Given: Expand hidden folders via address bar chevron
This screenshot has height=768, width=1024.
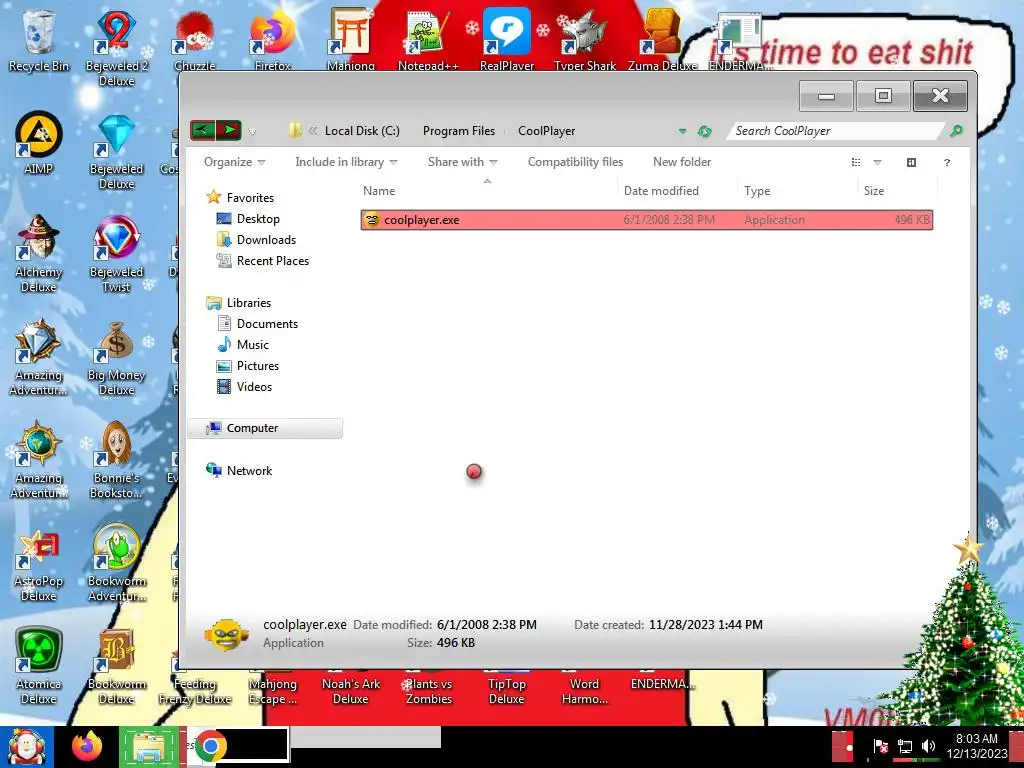Looking at the screenshot, I should pos(313,131).
